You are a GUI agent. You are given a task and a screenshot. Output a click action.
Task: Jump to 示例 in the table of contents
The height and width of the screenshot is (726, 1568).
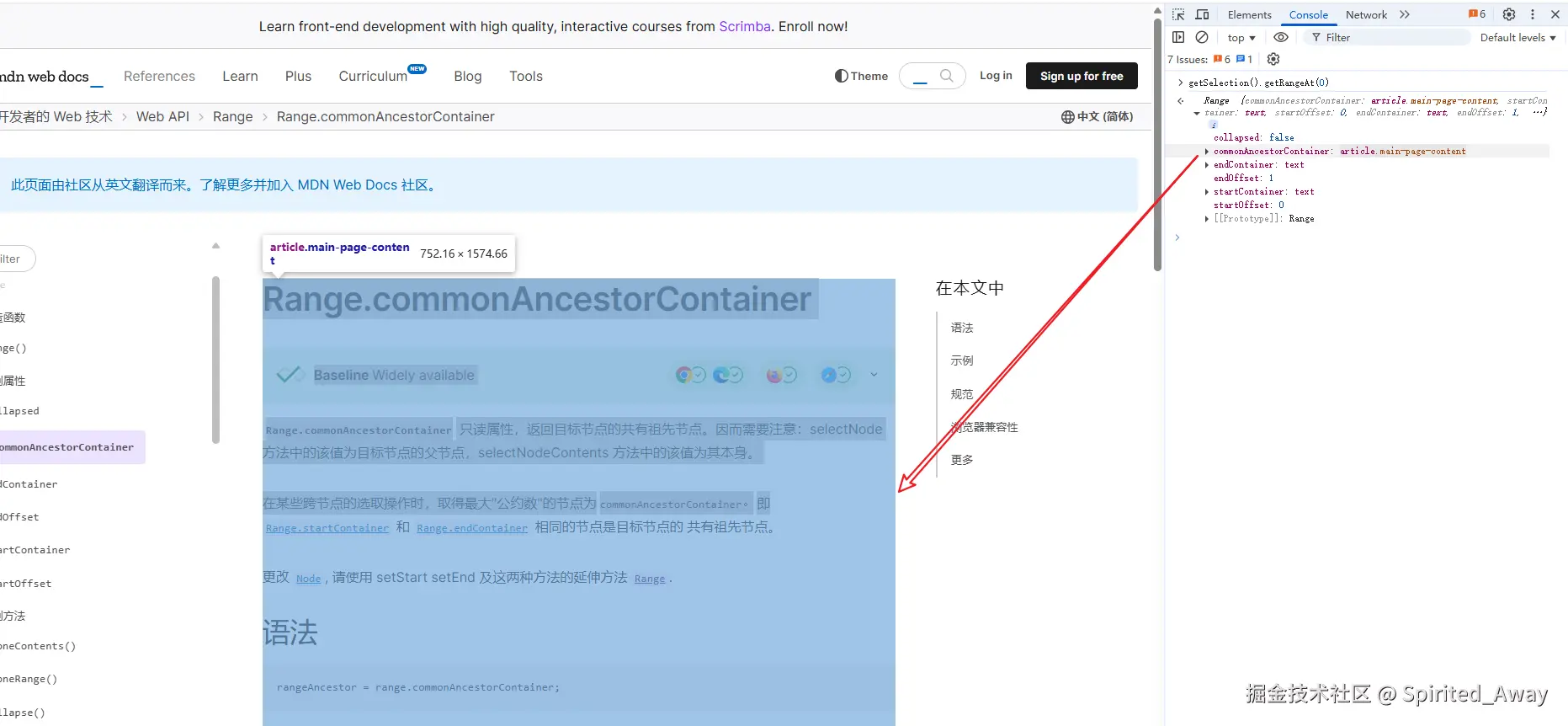point(962,360)
